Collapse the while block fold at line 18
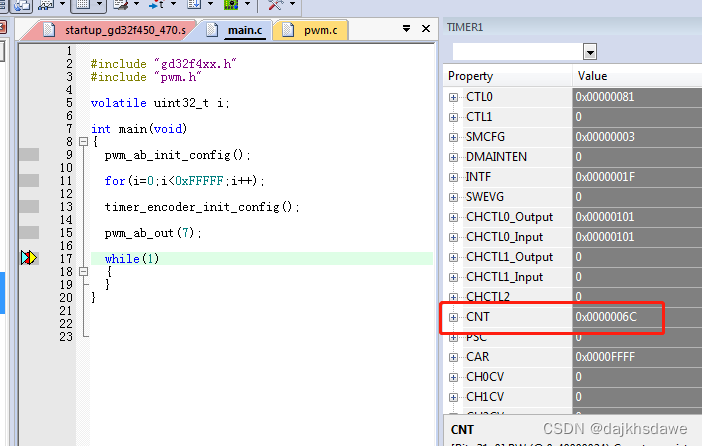Image resolution: width=702 pixels, height=446 pixels. pyautogui.click(x=83, y=271)
